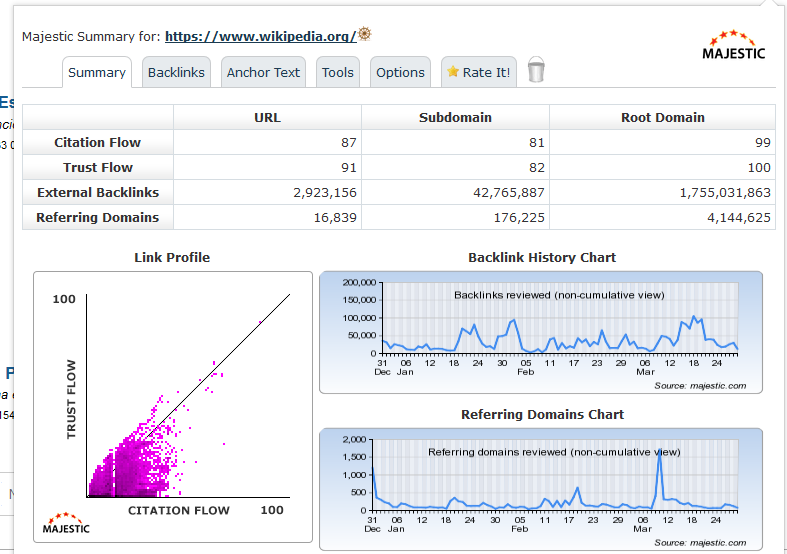Image resolution: width=787 pixels, height=554 pixels.
Task: Click URL Trust Flow value 91
Action: (349, 168)
